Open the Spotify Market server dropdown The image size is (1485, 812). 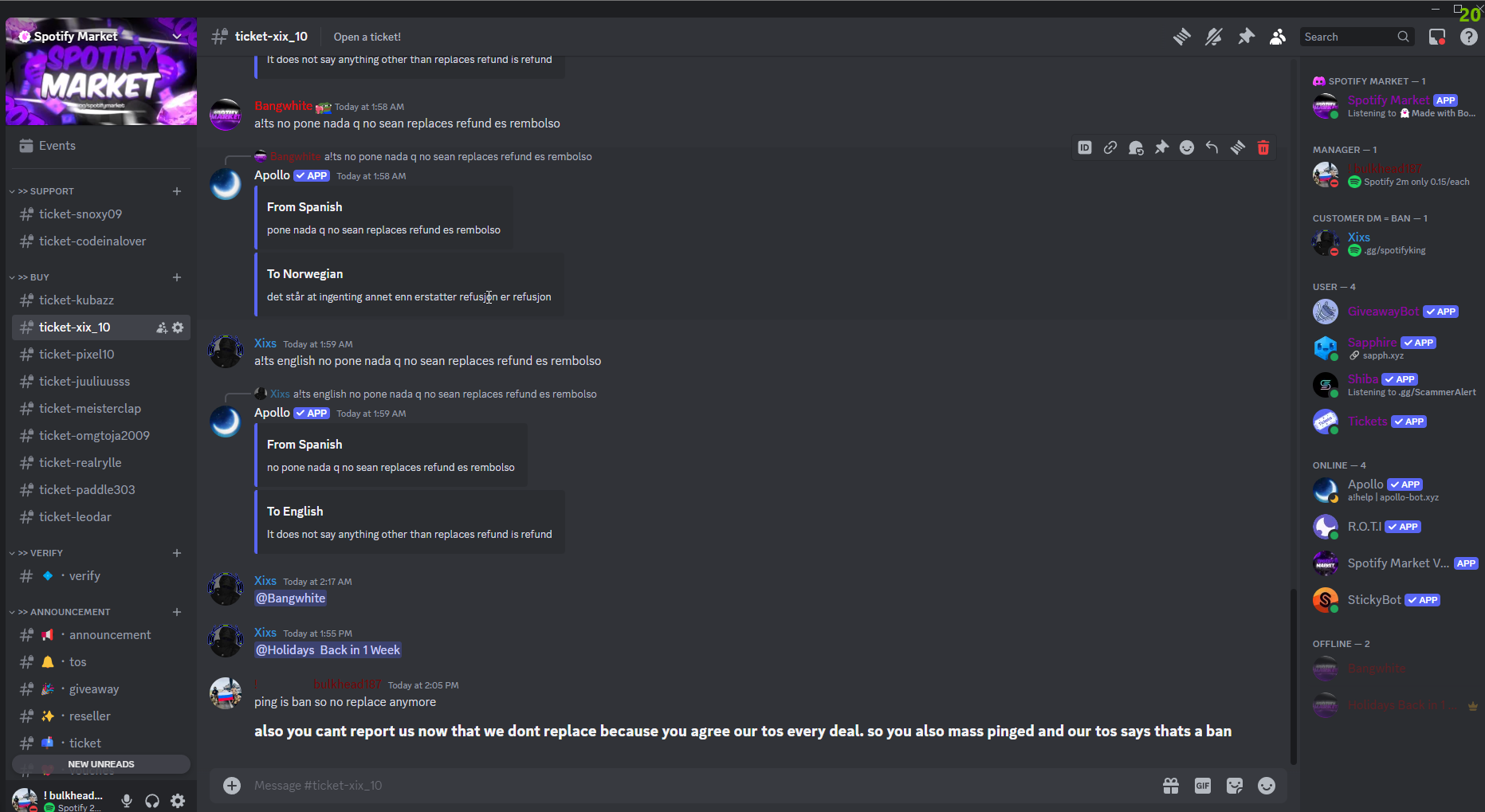(x=177, y=36)
